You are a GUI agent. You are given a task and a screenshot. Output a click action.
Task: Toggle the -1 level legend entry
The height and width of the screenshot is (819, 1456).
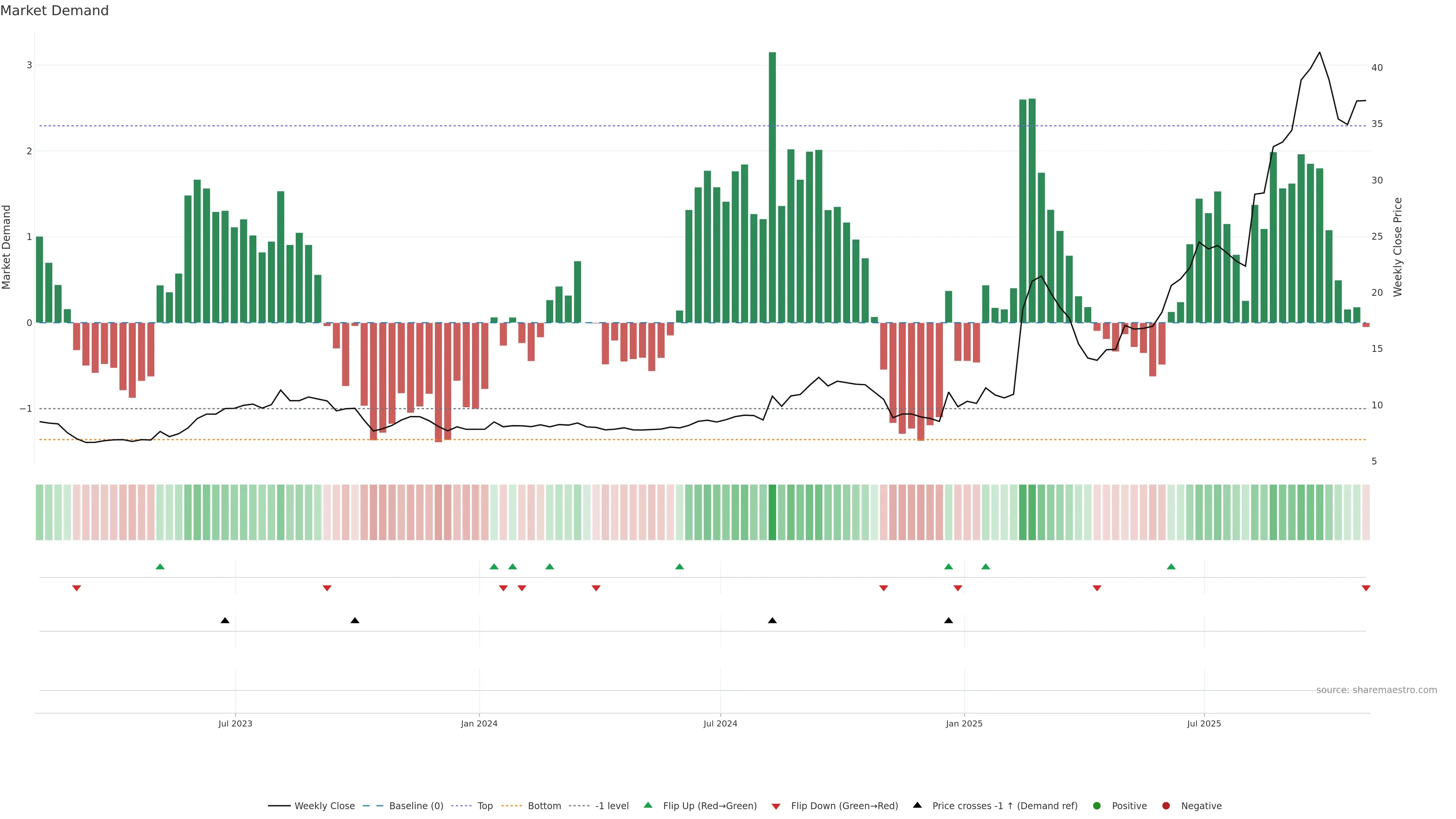coord(612,805)
